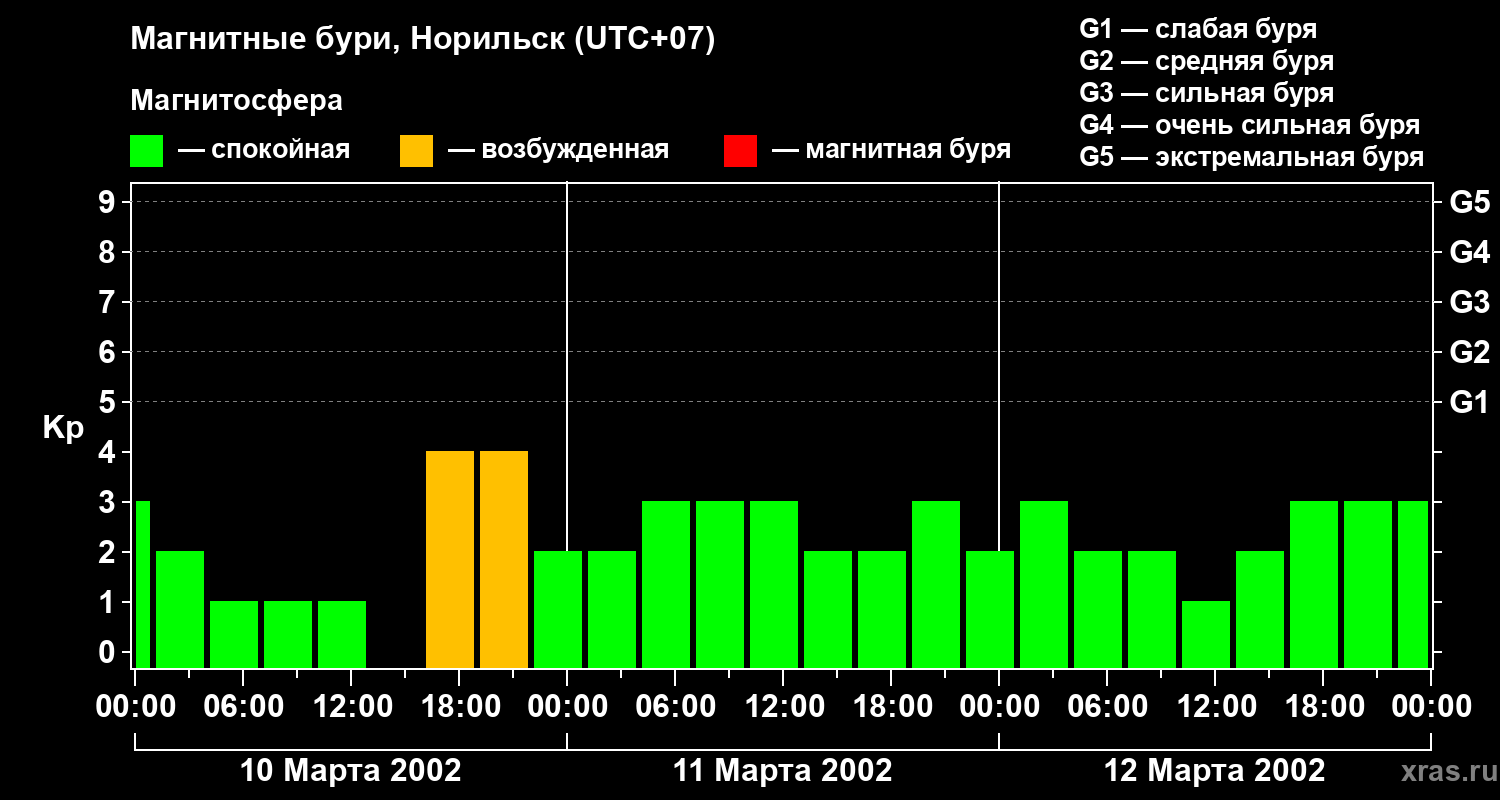Click the '— спокойная' legend label
Screen dimensions: 1500x800
click(264, 150)
